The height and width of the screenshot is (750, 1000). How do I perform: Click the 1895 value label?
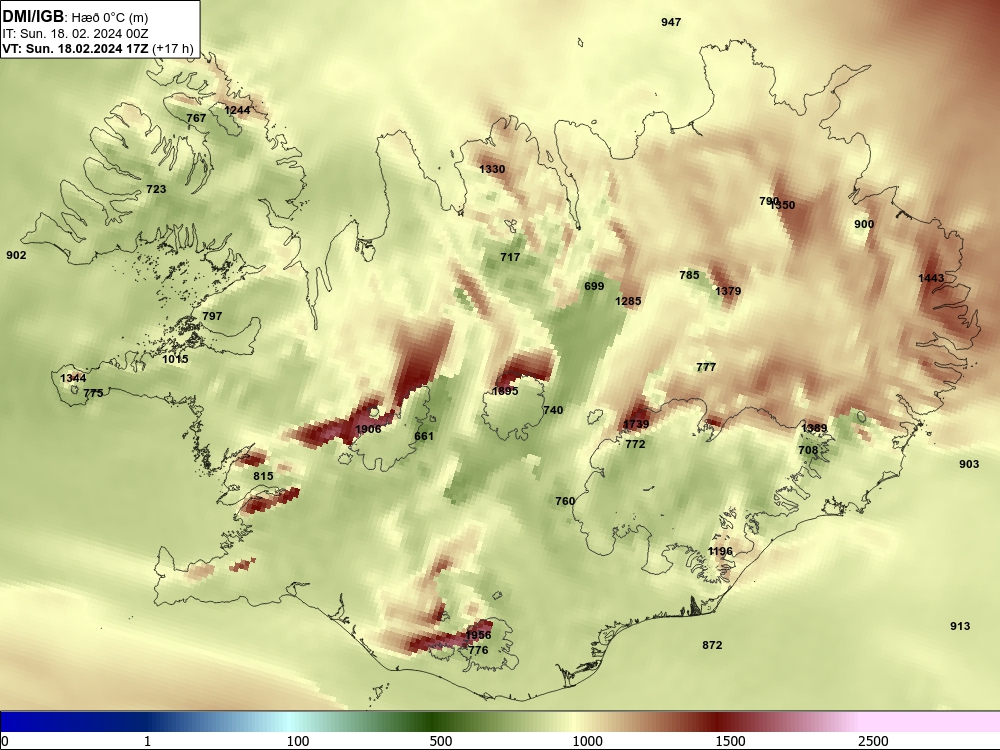click(505, 392)
